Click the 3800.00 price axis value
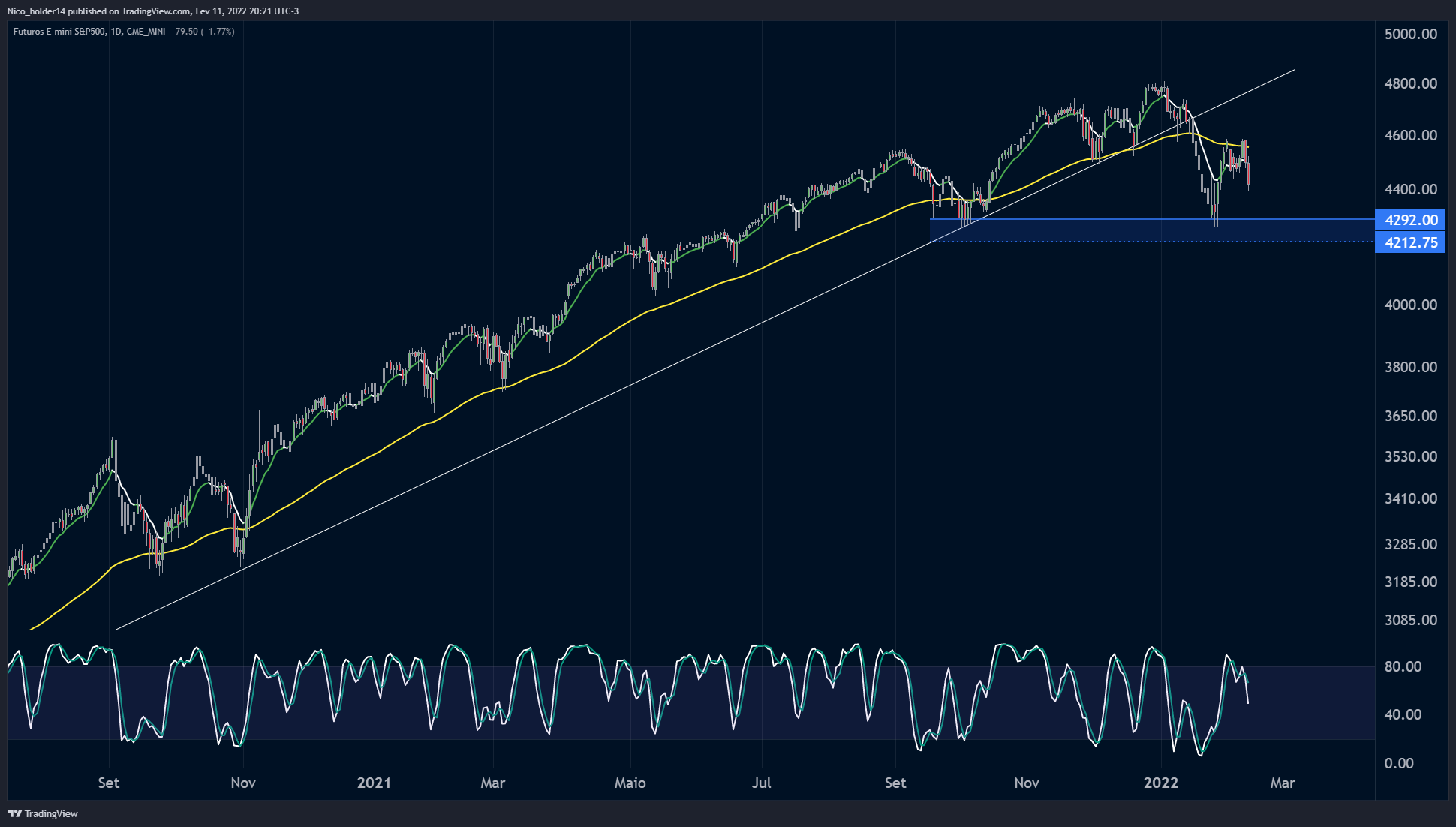Screen dimensions: 1456x827 pos(1411,367)
